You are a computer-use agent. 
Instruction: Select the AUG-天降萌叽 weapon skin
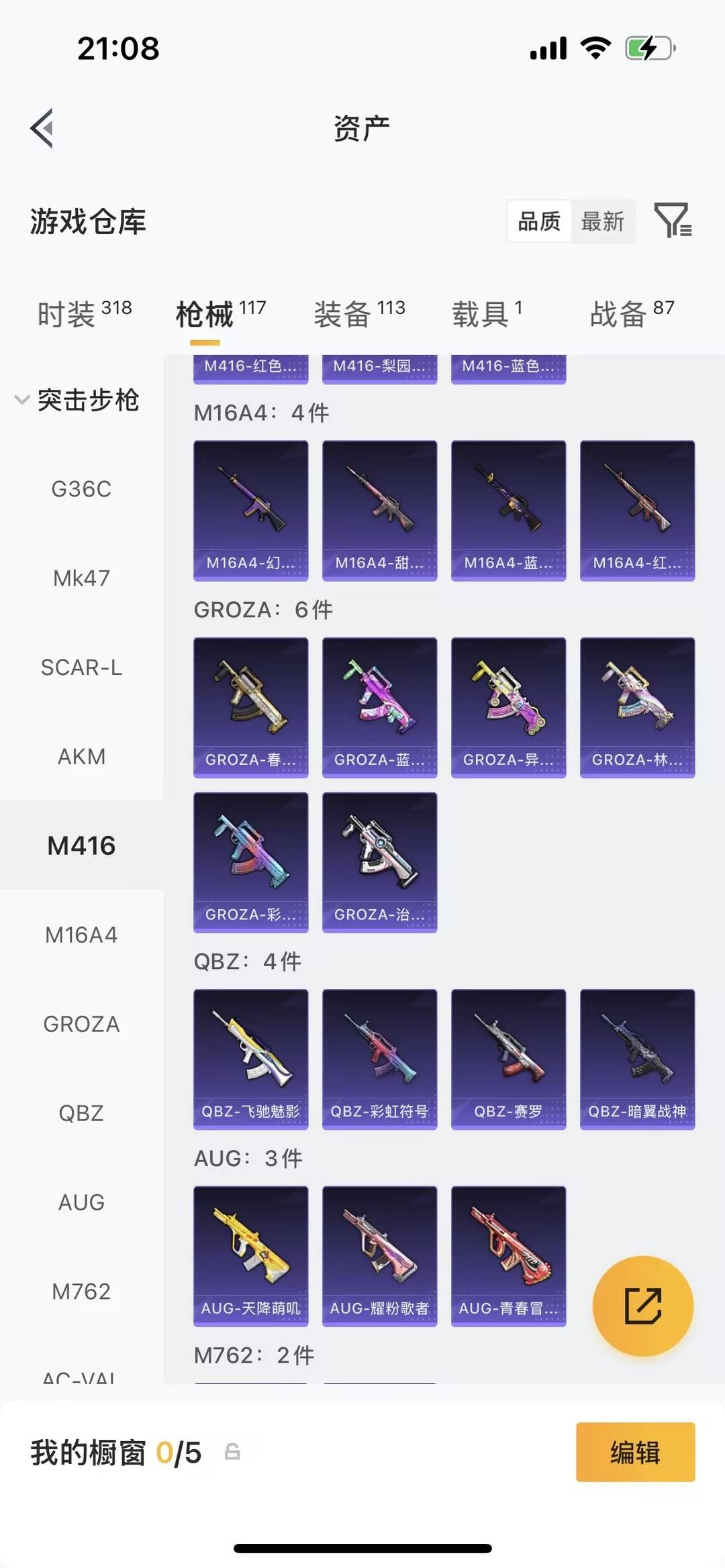251,1257
